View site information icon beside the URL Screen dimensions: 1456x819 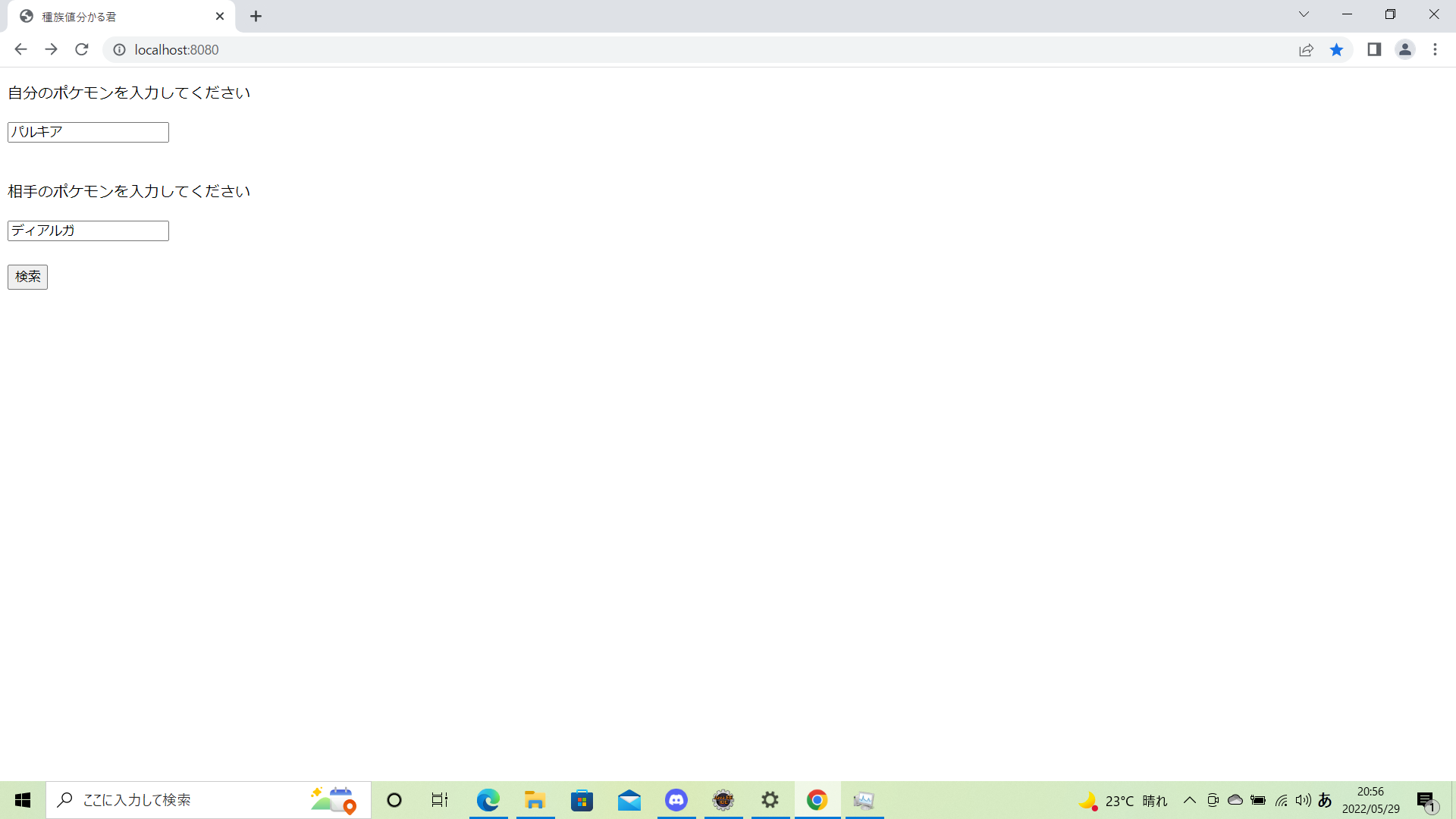119,49
